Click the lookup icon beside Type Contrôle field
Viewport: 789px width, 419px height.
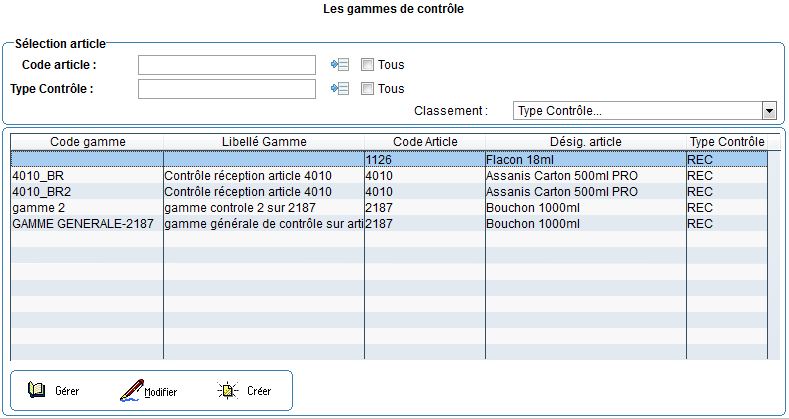point(340,89)
